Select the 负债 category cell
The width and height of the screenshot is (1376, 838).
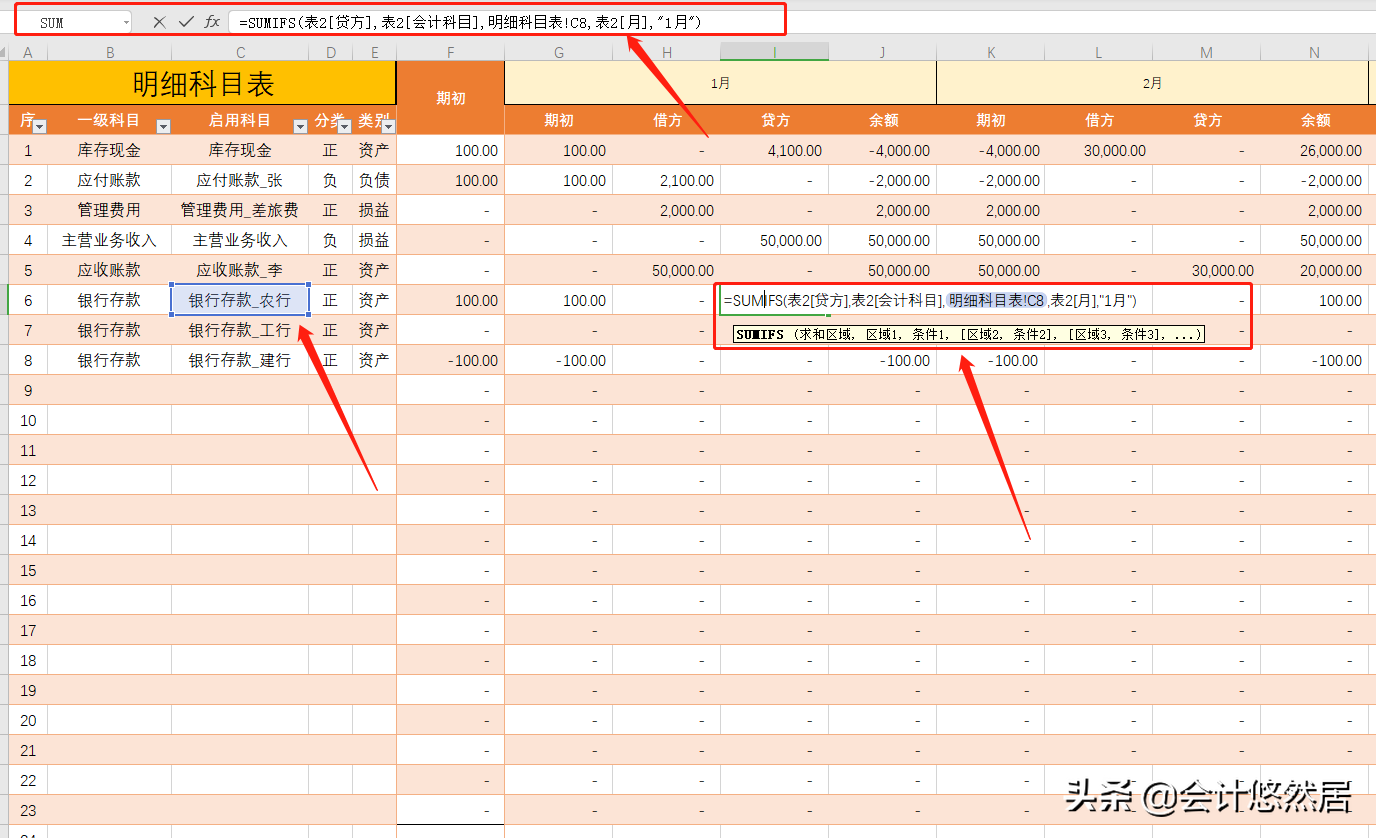coord(375,181)
